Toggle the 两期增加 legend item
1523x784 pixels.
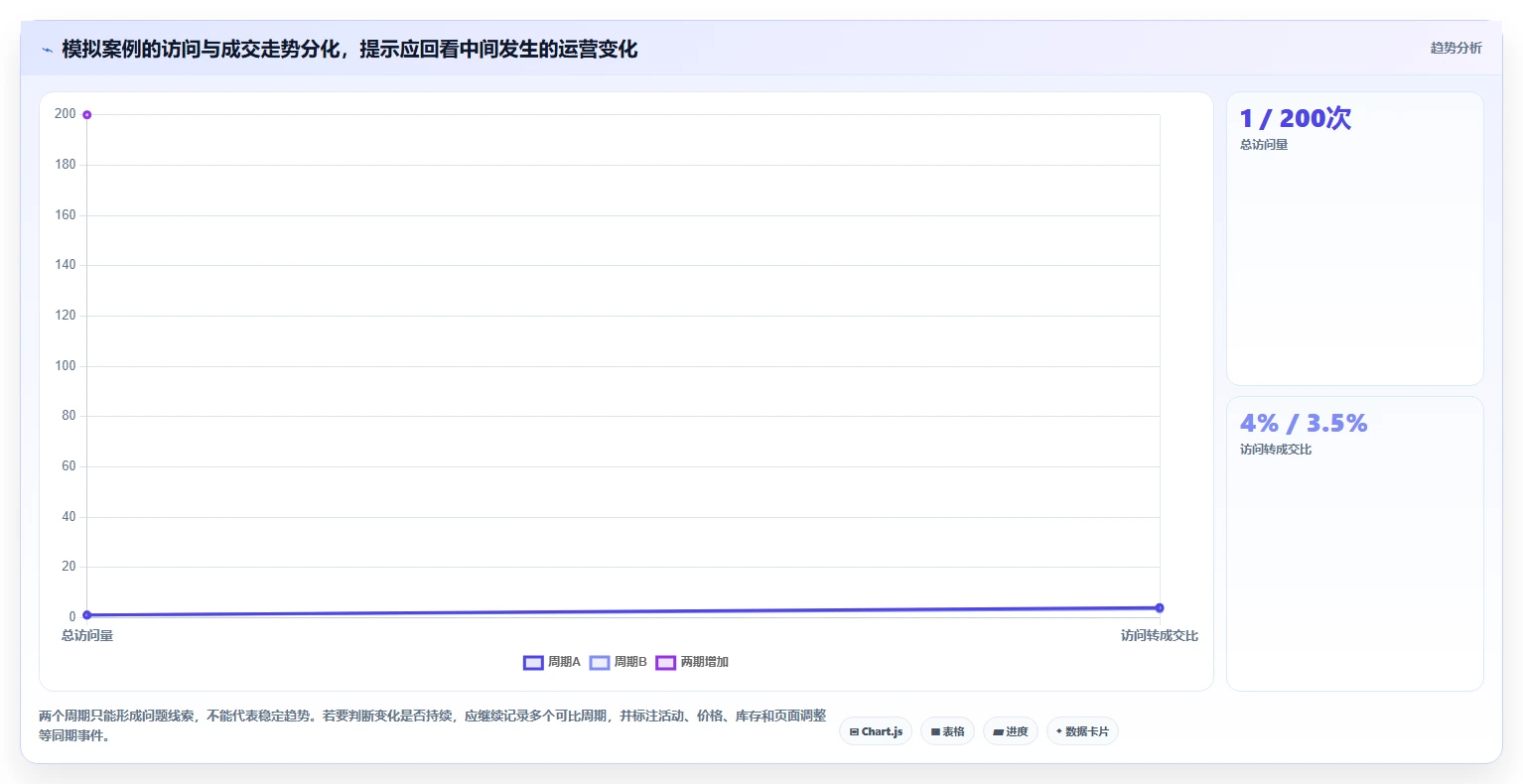tap(692, 662)
